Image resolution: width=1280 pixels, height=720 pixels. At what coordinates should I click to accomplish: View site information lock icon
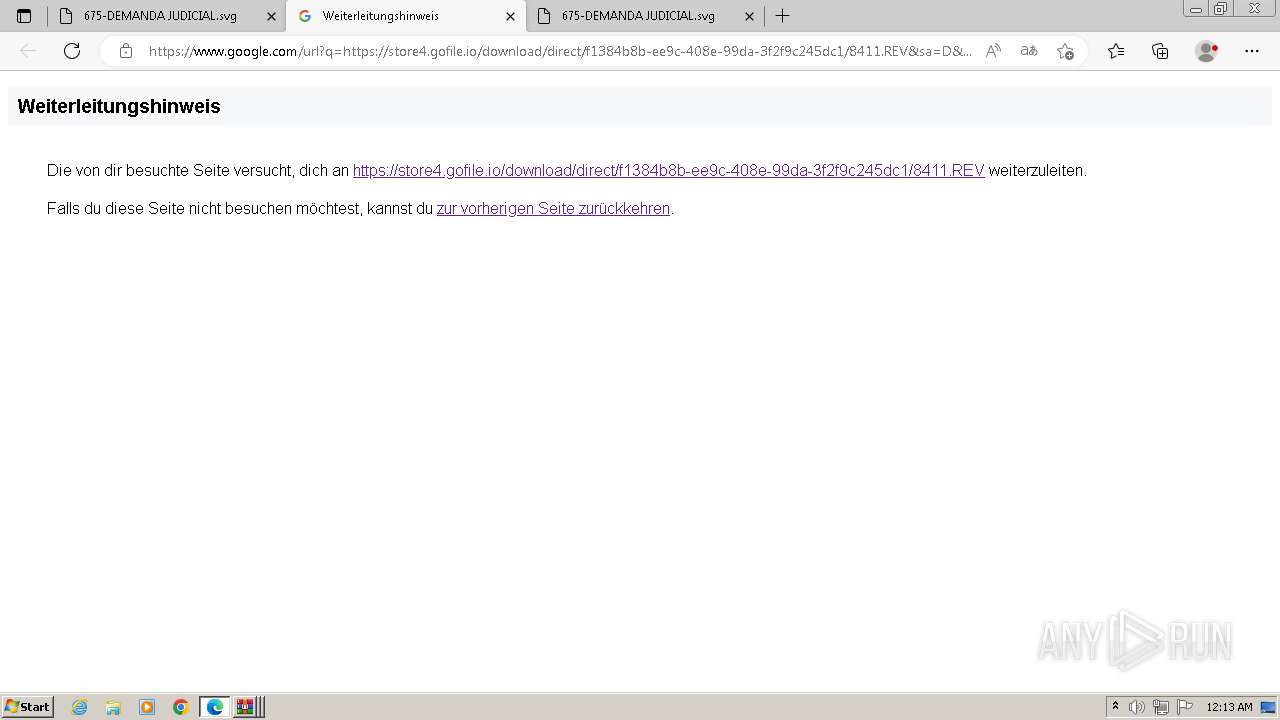coord(126,51)
